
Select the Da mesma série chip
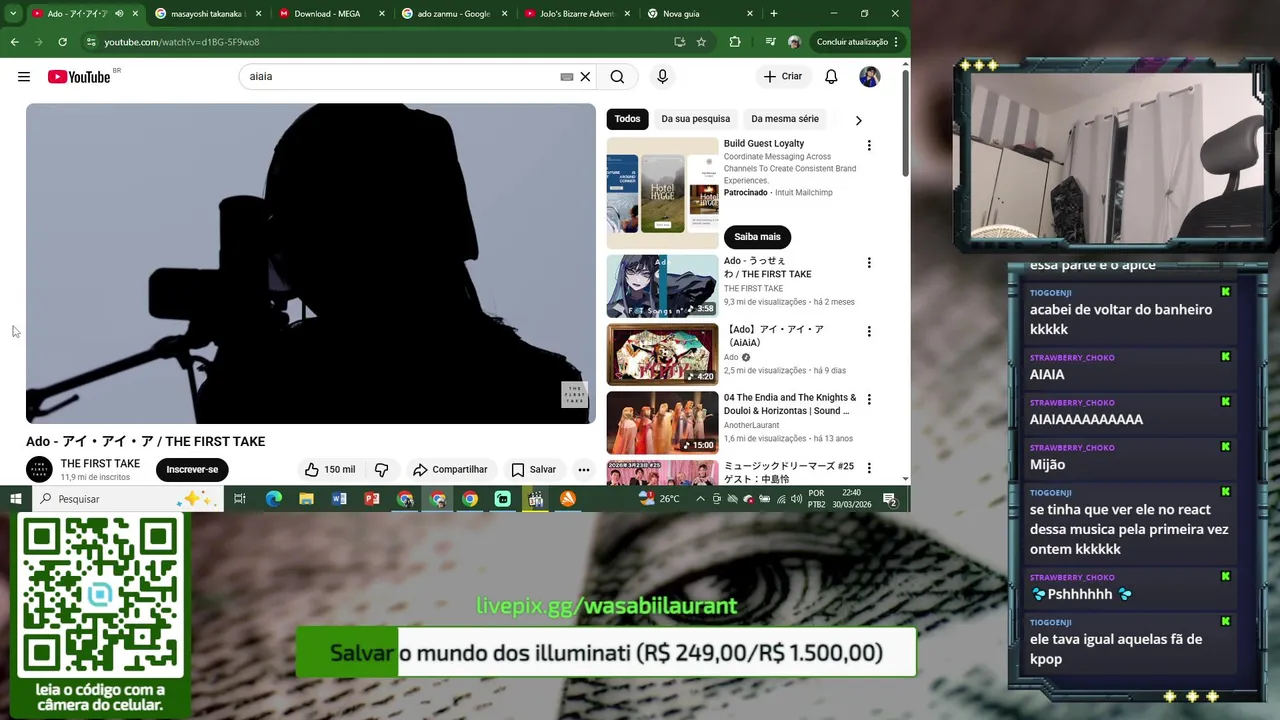pyautogui.click(x=785, y=119)
